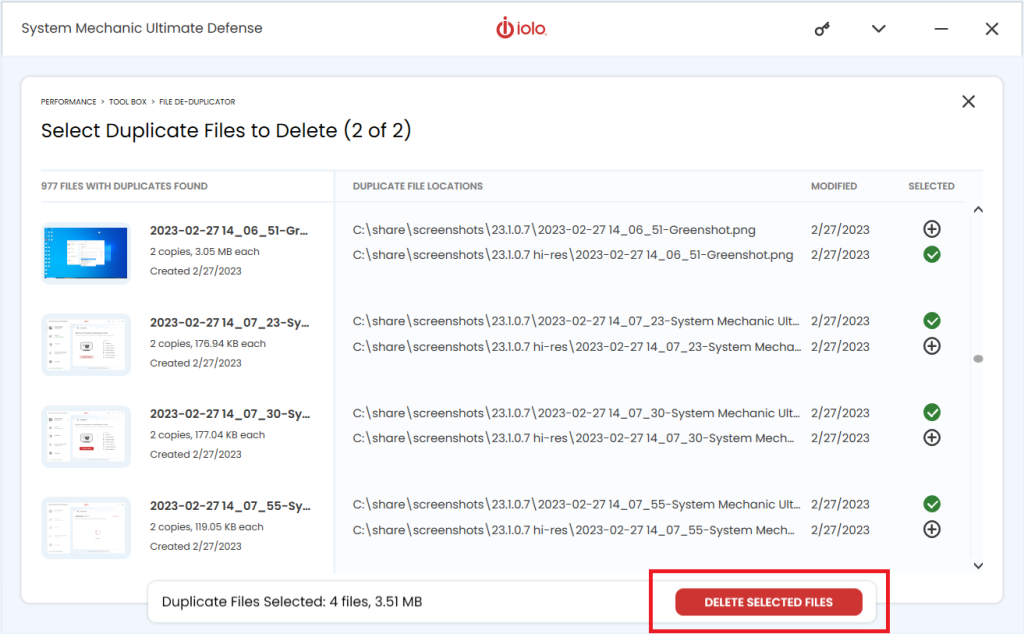Click the DELETE SELECTED FILES button
Screen dimensions: 1024x634
click(768, 601)
